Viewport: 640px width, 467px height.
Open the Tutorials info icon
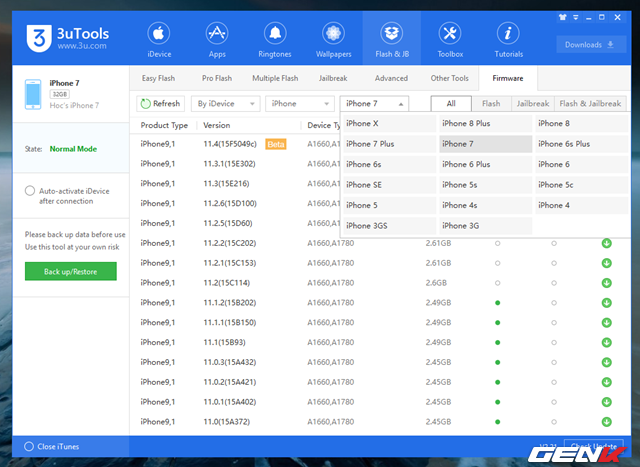tap(508, 33)
